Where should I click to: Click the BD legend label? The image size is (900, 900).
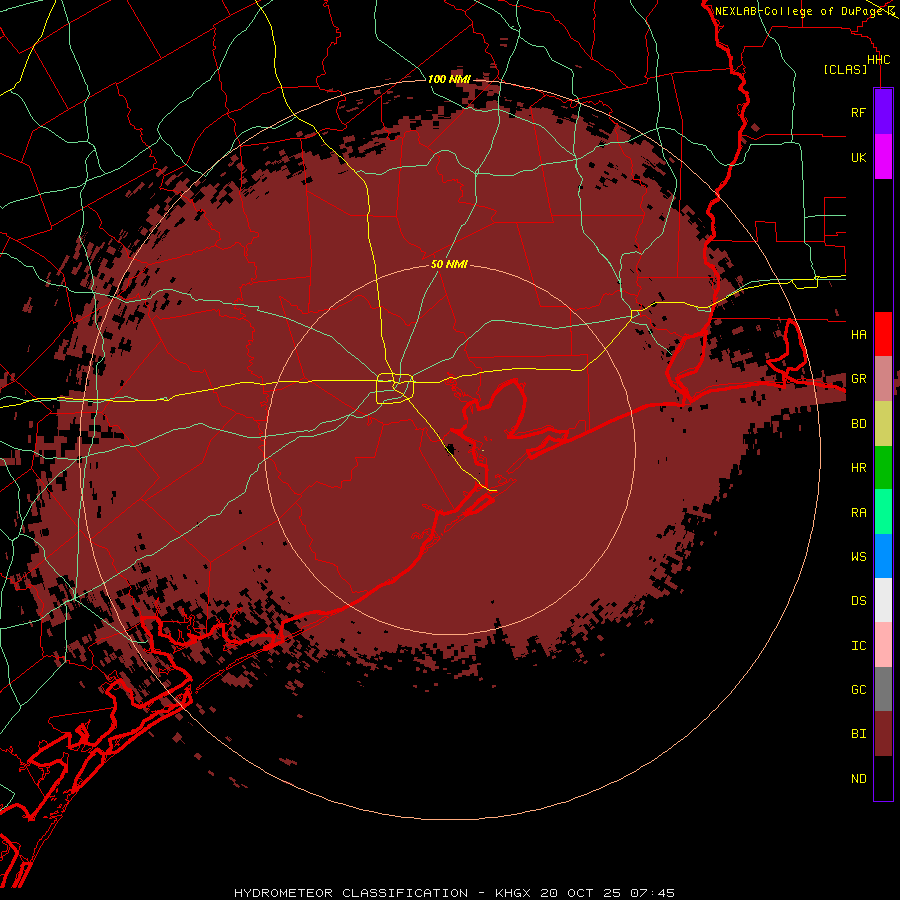(858, 424)
